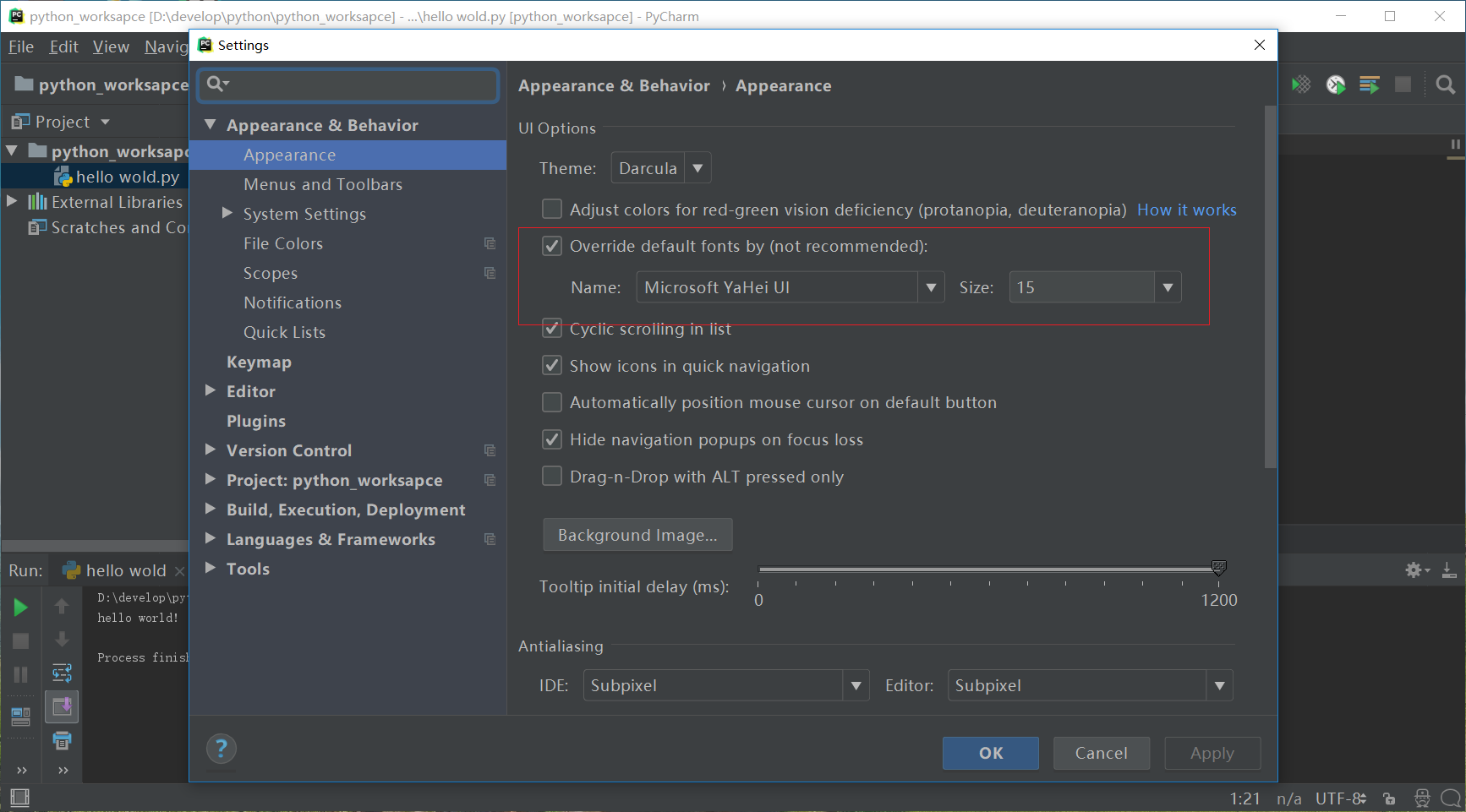Viewport: 1466px width, 812px height.
Task: Click the green Run button in Run panel
Action: click(x=20, y=607)
